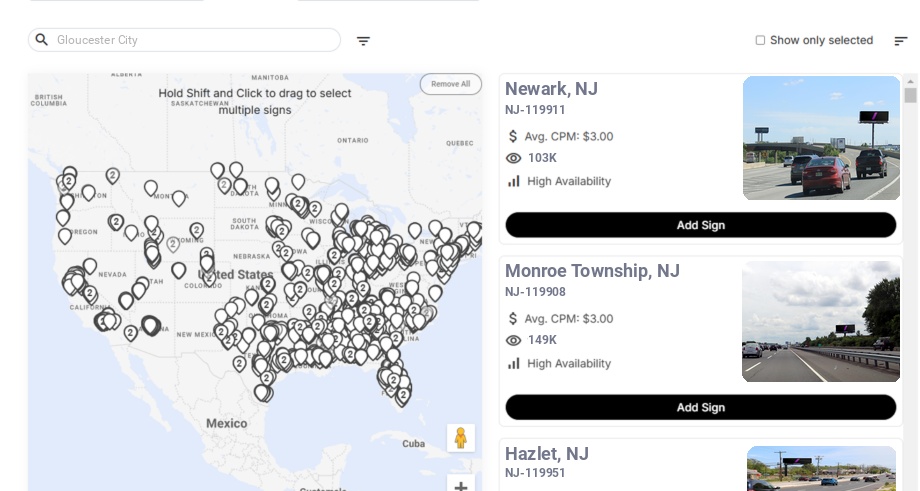The height and width of the screenshot is (491, 920).
Task: Open the Monroe Township billboard photo
Action: [820, 321]
